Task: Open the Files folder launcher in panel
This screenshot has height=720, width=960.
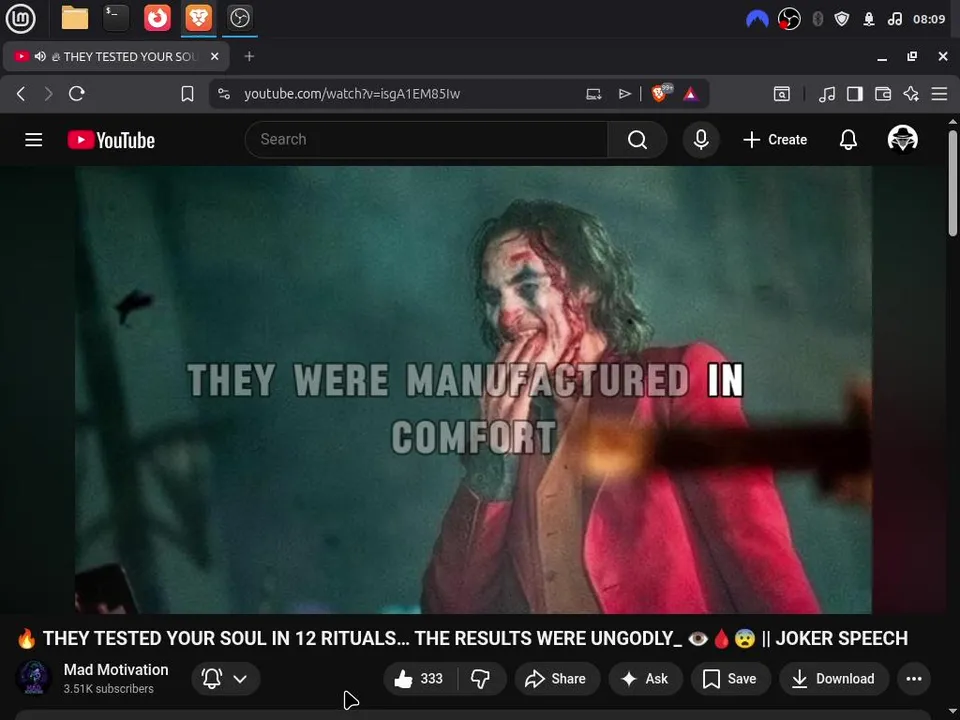Action: [75, 18]
